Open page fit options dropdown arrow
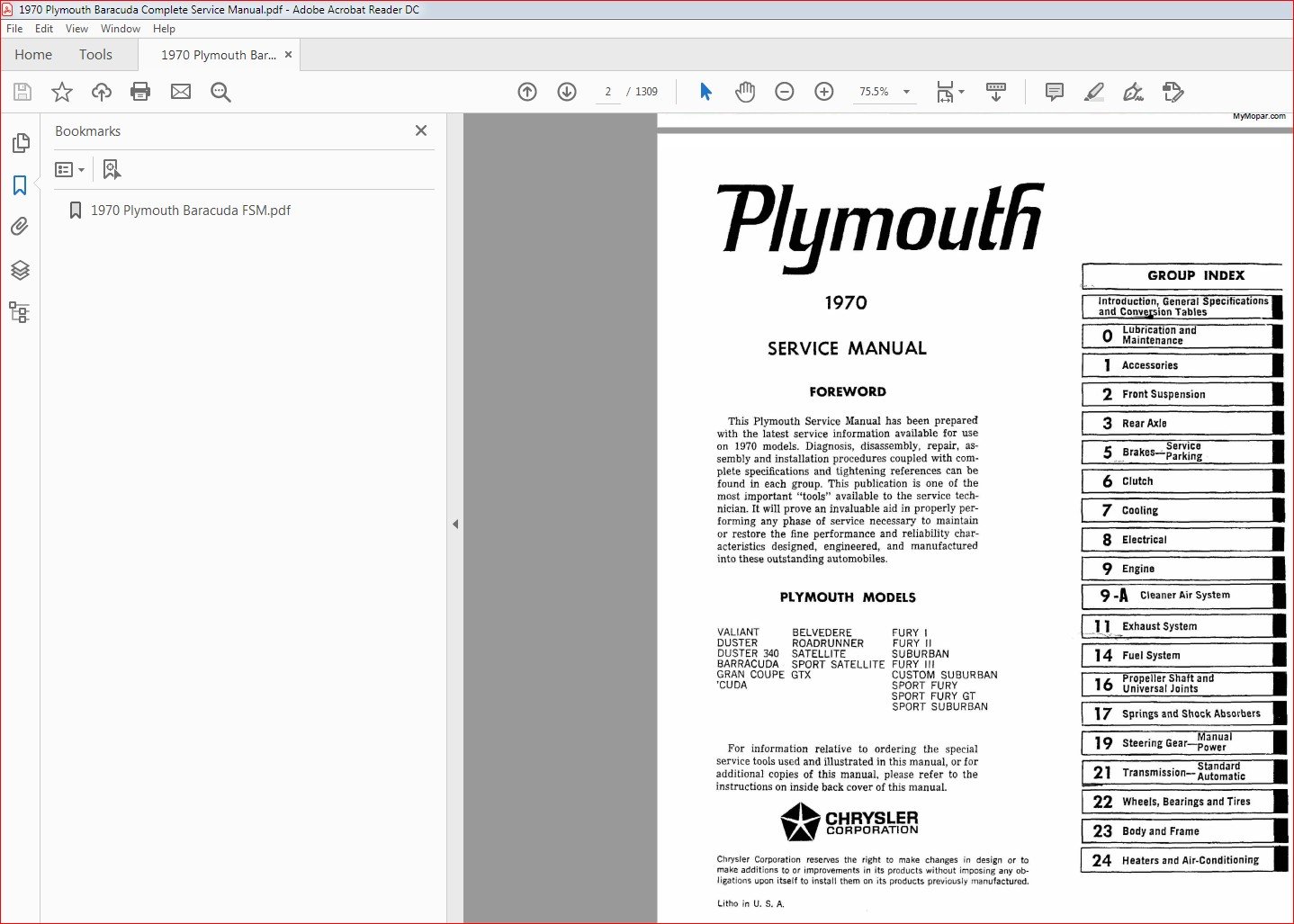The image size is (1294, 924). [961, 92]
